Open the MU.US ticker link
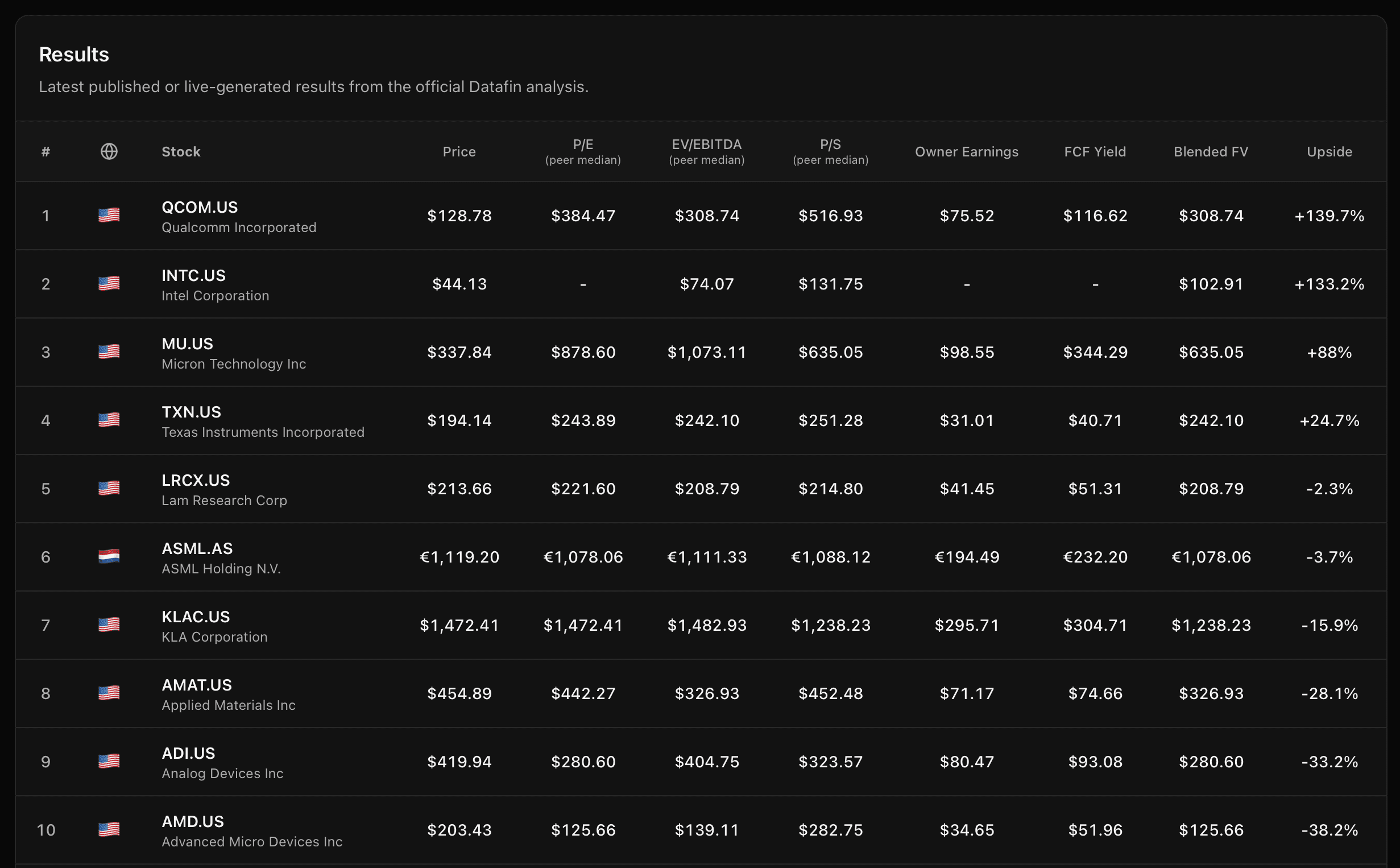 point(188,344)
